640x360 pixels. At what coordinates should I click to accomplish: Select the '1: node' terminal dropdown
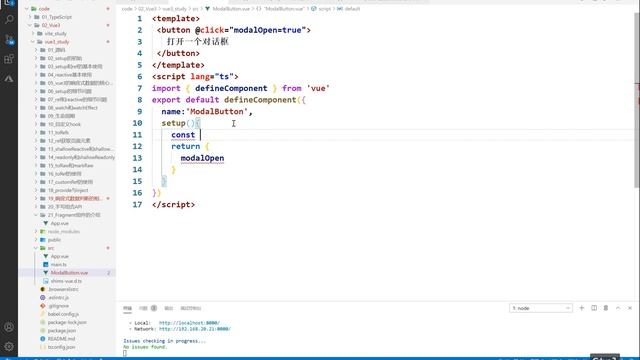coord(540,308)
